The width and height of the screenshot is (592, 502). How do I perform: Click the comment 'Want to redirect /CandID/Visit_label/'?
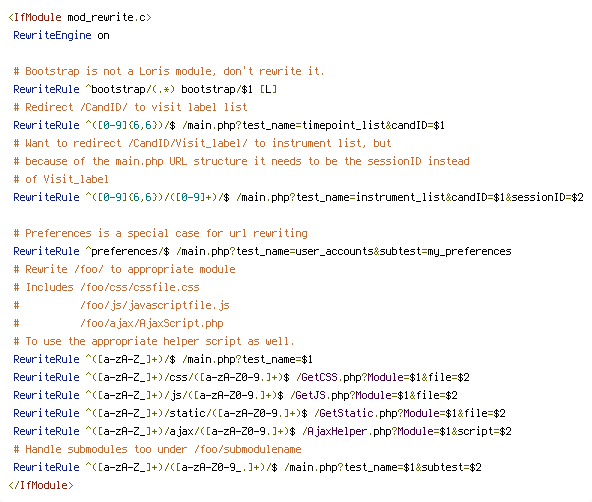(x=202, y=143)
